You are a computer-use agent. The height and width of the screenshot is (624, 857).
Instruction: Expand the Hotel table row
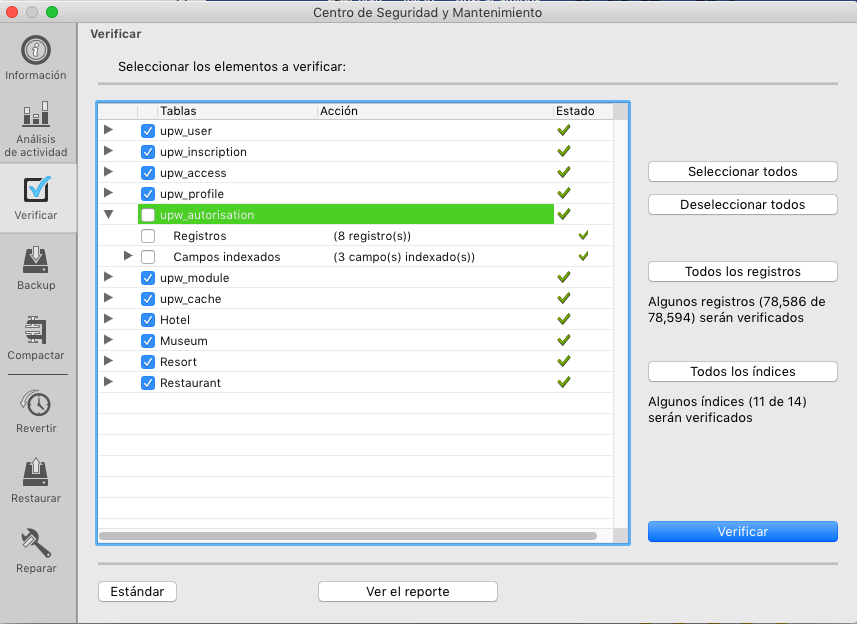tap(109, 320)
